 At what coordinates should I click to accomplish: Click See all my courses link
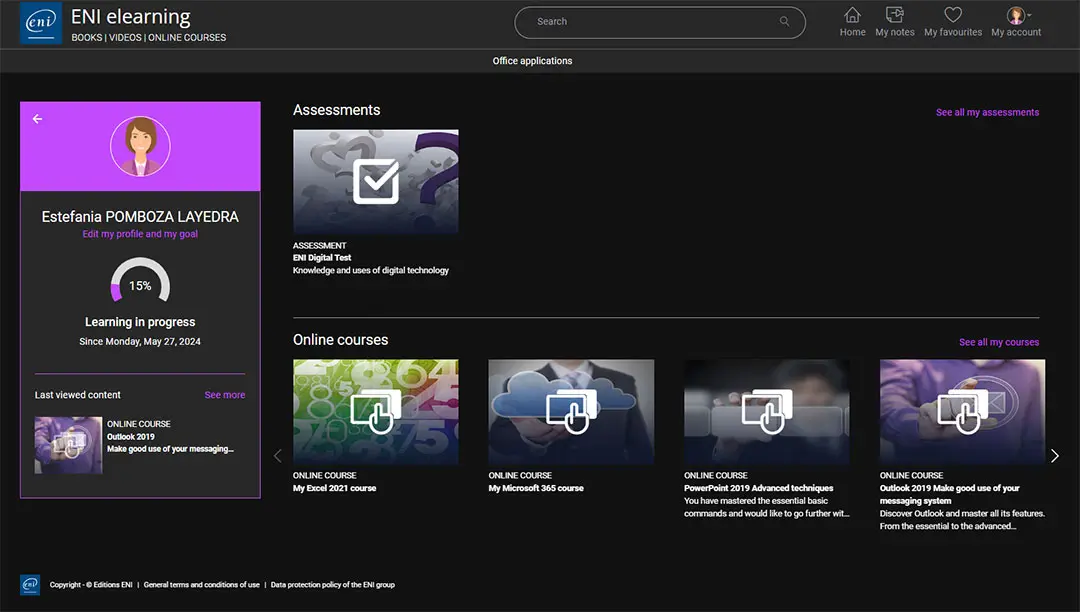(998, 342)
